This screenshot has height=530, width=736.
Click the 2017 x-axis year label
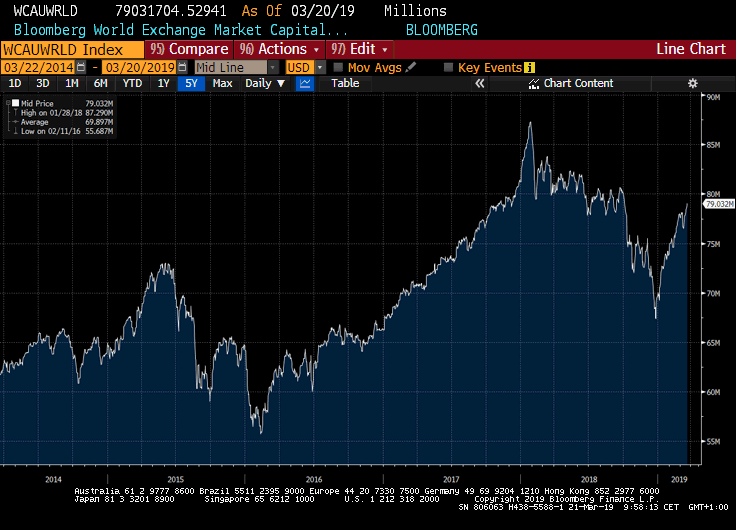tap(451, 479)
